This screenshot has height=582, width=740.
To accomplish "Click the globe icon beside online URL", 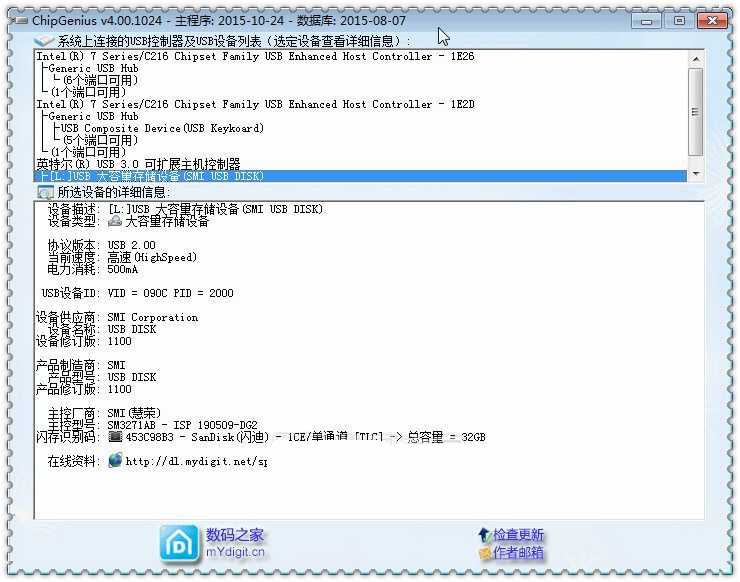I will 115,461.
